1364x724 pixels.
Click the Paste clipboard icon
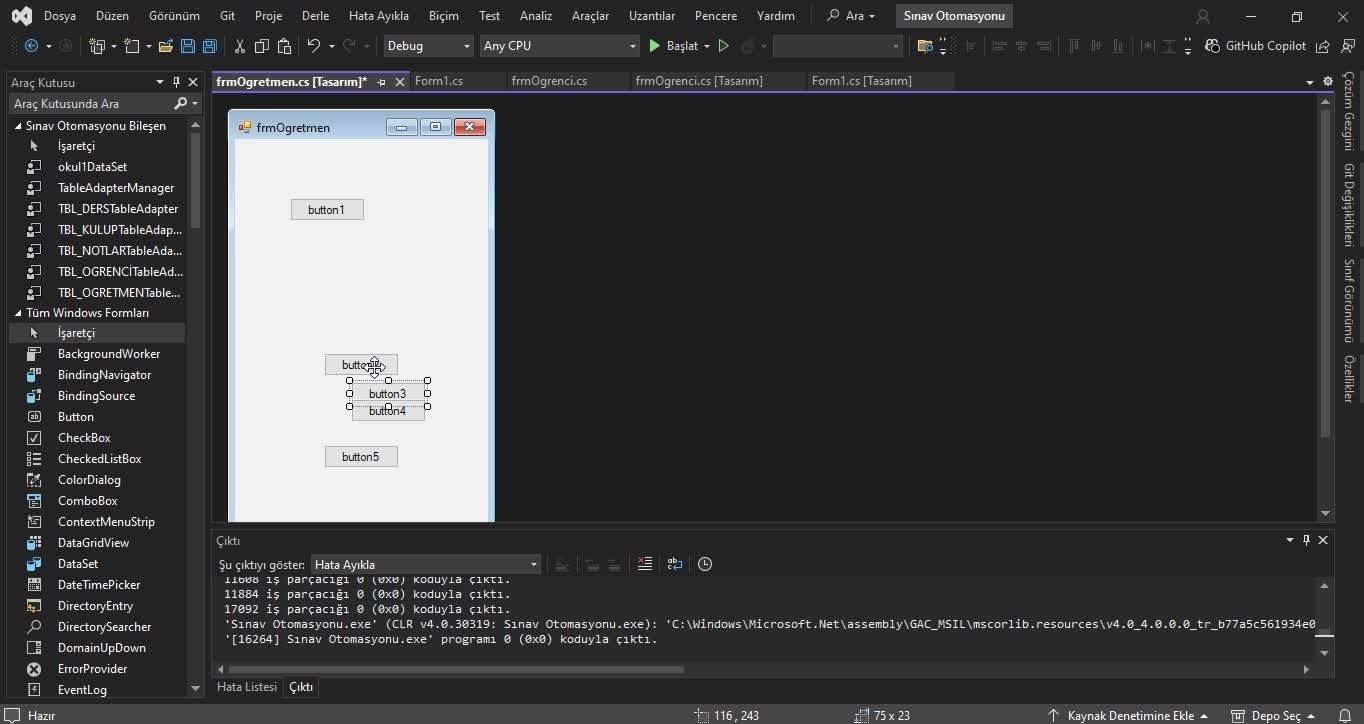(x=284, y=46)
